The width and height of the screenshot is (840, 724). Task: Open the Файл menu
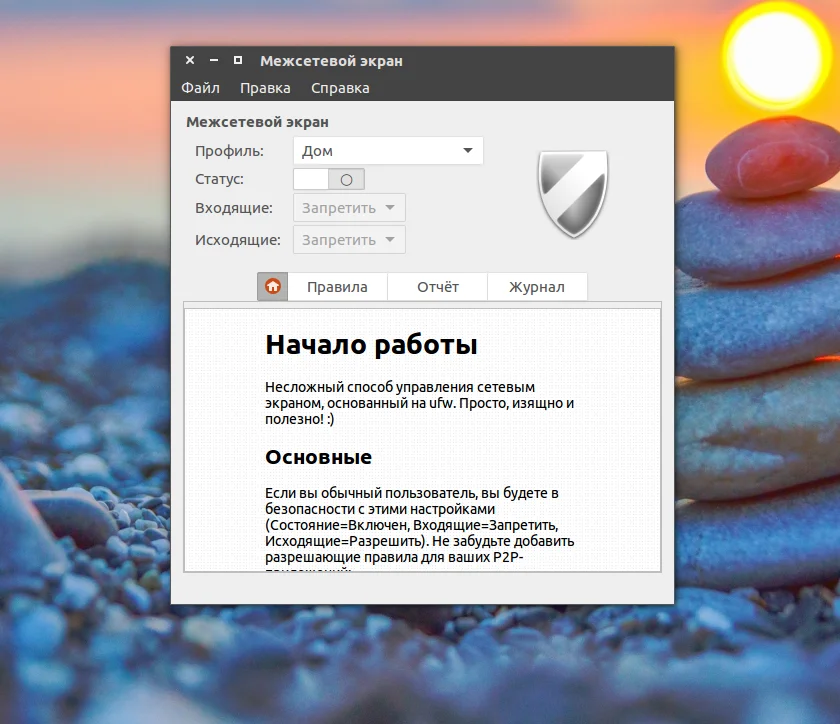pyautogui.click(x=200, y=88)
